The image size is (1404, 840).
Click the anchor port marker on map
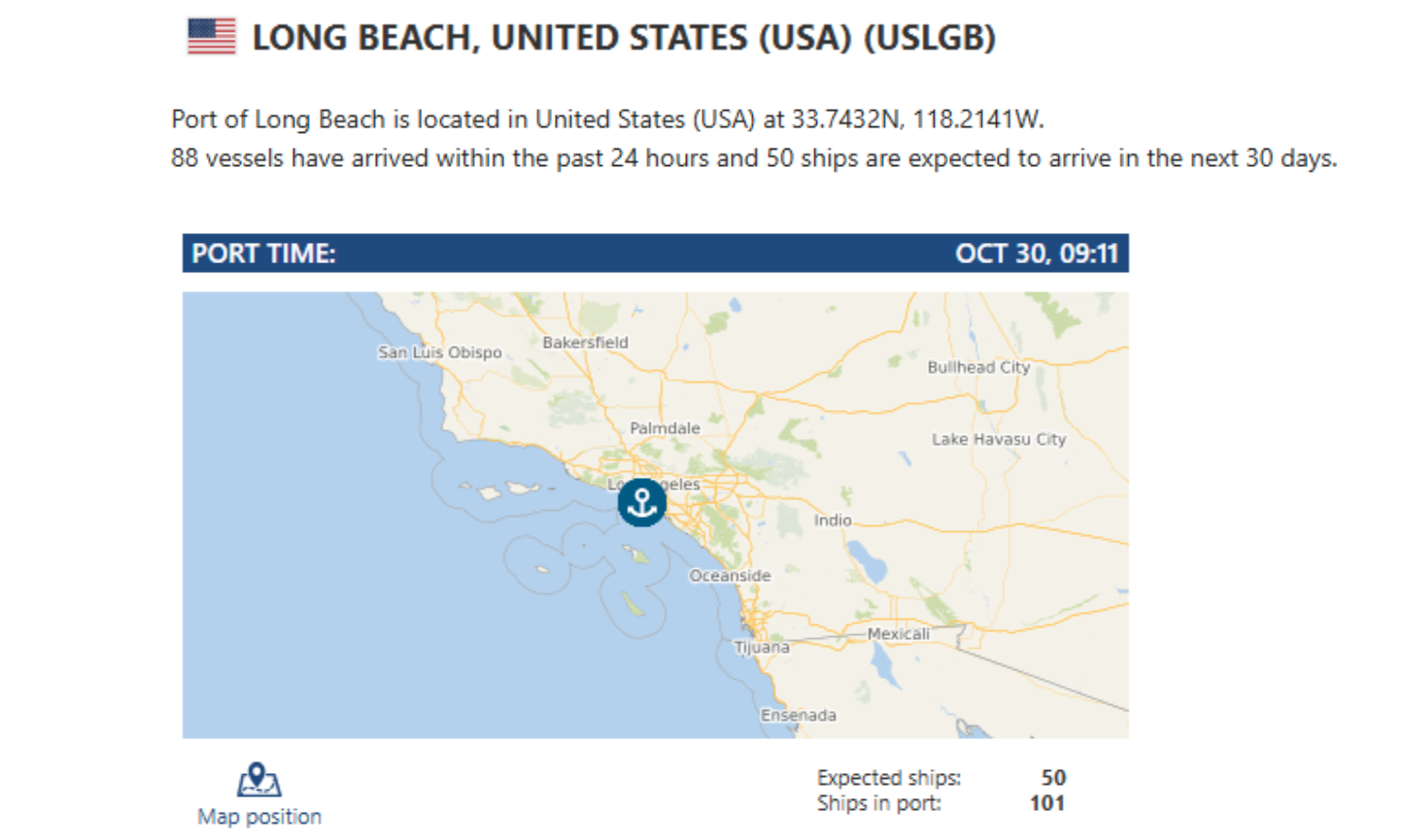tap(641, 502)
